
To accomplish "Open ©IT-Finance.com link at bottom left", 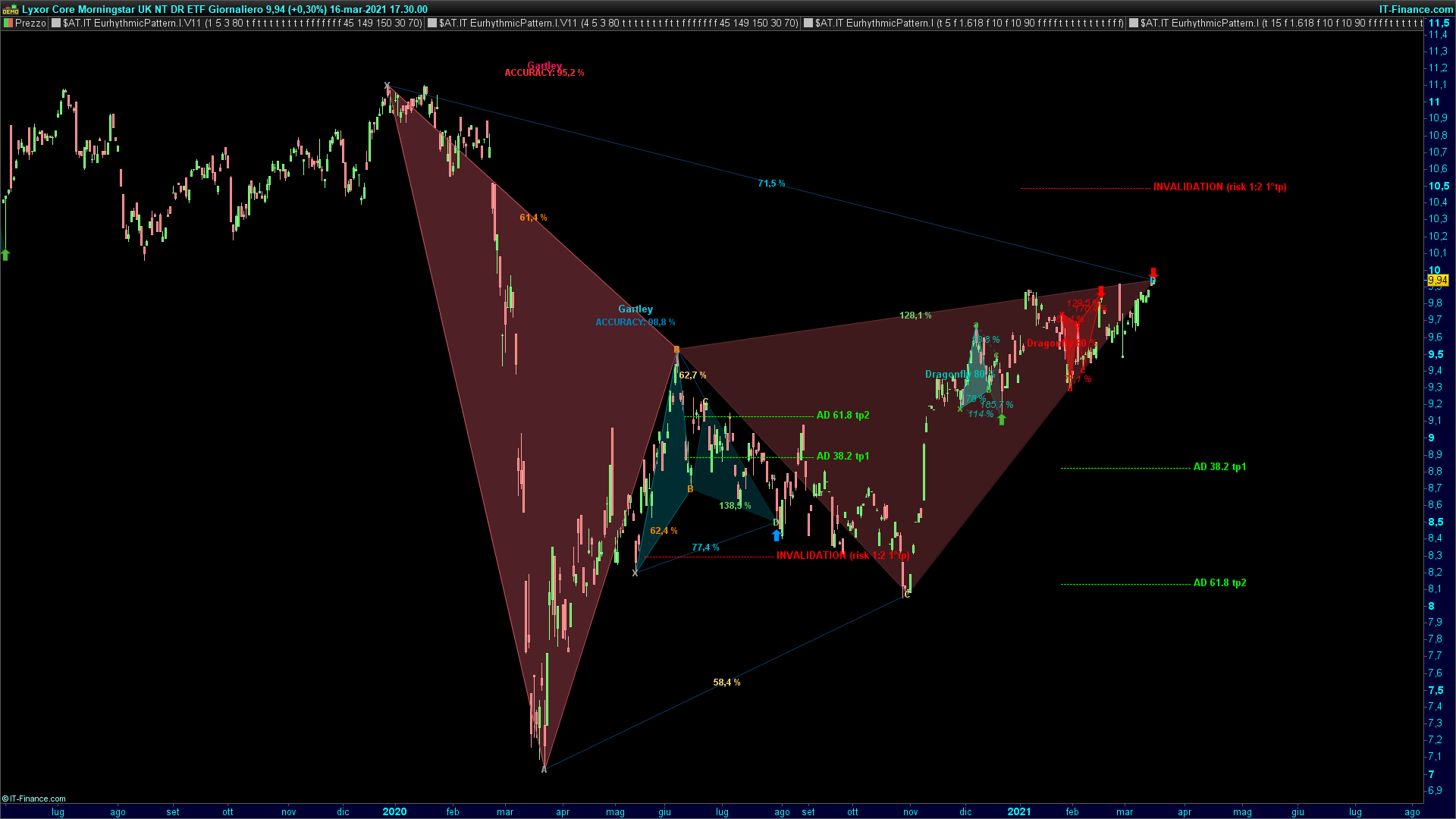I will 34,799.
